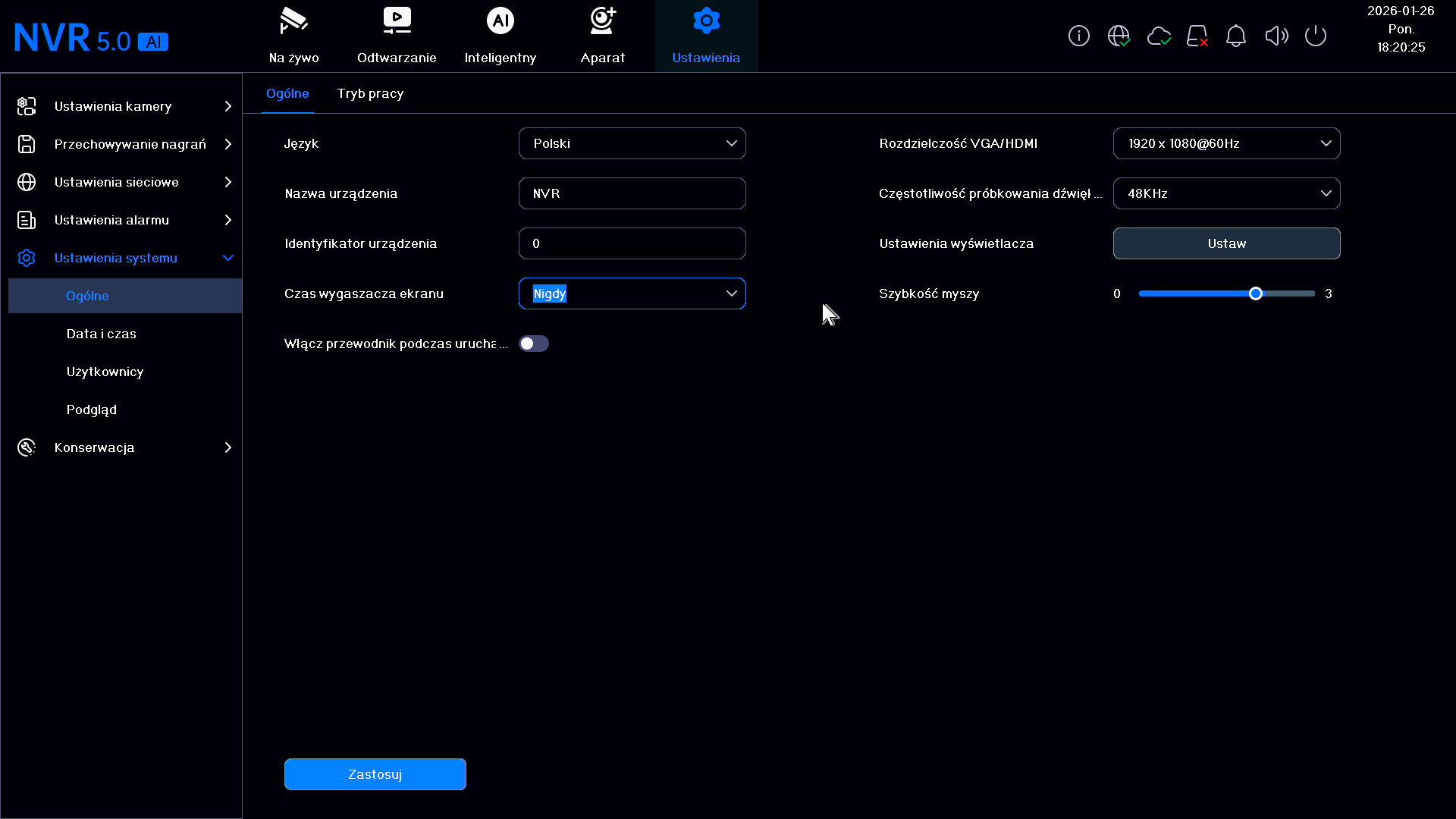Open the Na żywo live view
Viewport: 1456px width, 819px height.
pos(293,36)
